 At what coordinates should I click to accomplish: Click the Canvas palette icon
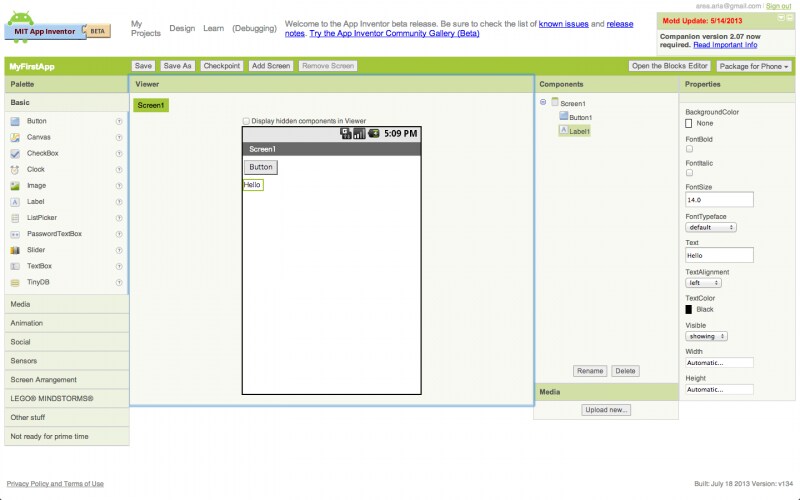(15, 137)
